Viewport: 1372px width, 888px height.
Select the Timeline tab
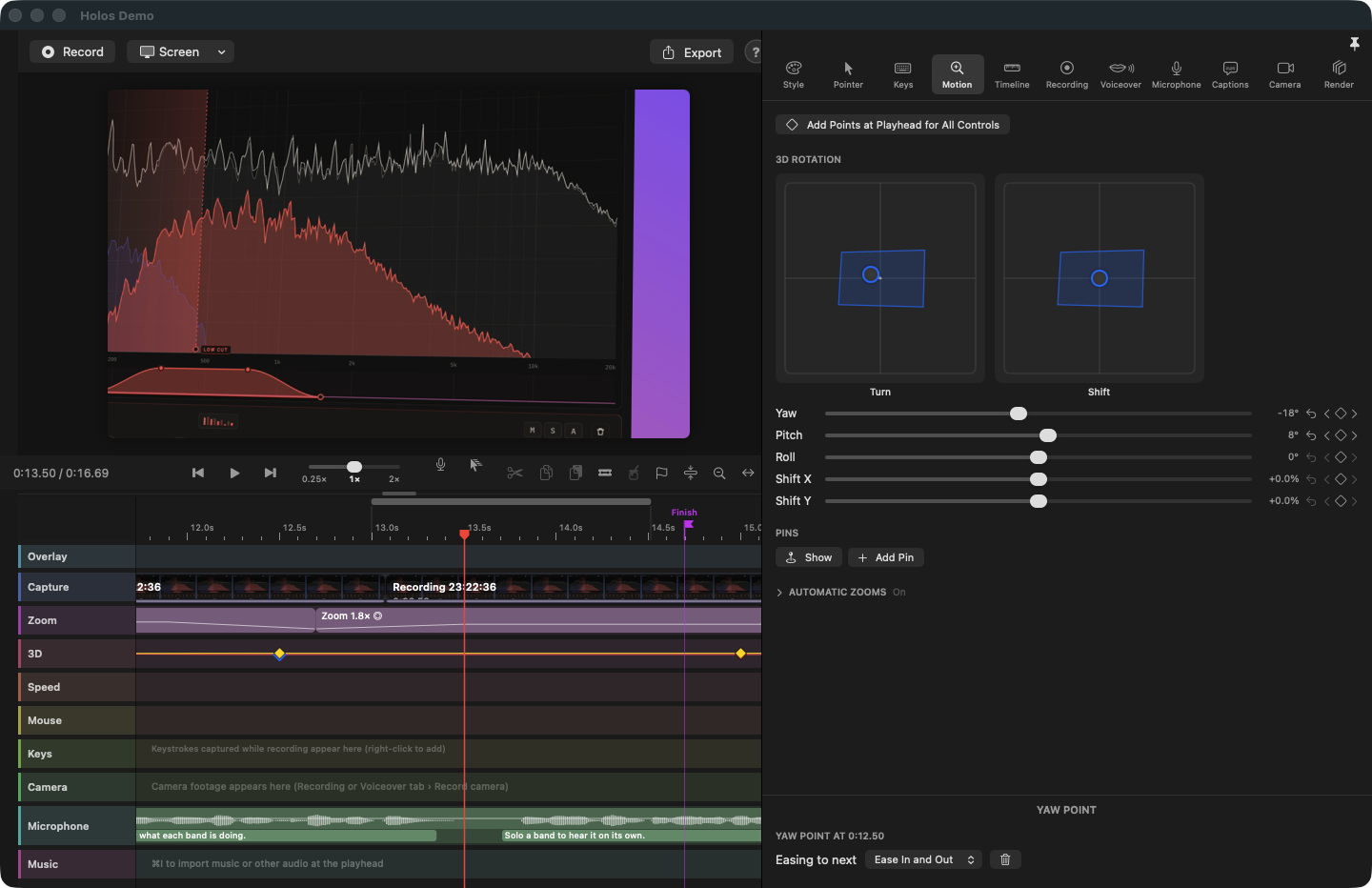tap(1012, 74)
